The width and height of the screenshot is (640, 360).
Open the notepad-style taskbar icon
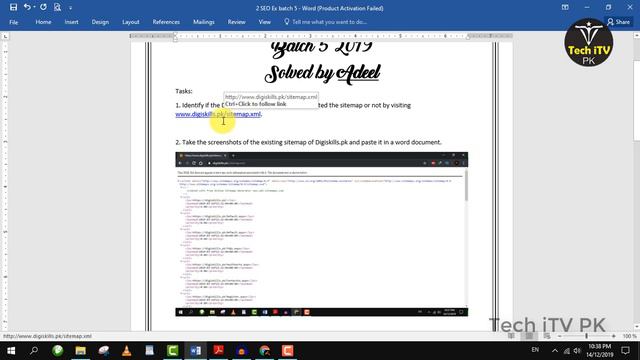(149, 351)
